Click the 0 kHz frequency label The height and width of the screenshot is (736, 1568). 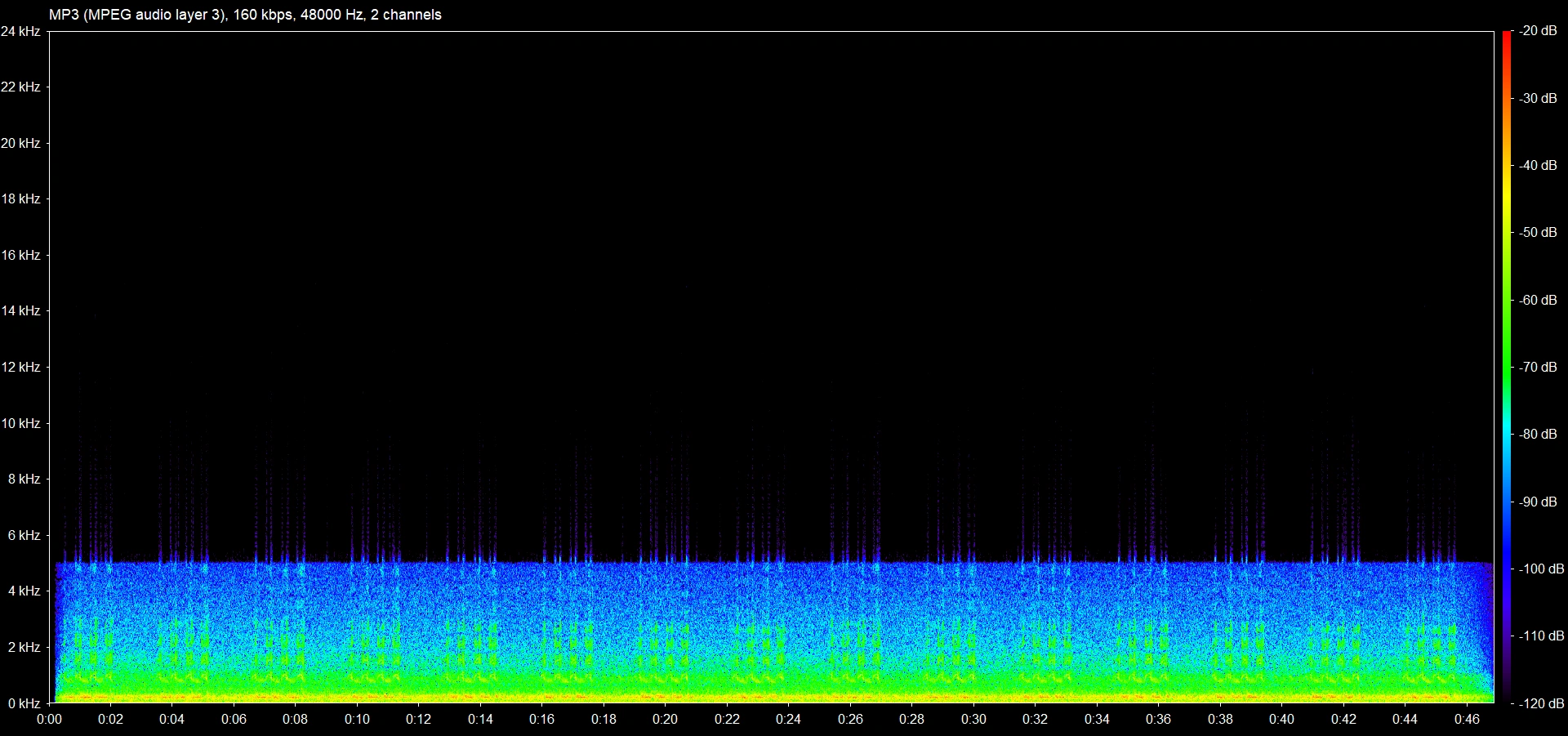[24, 703]
